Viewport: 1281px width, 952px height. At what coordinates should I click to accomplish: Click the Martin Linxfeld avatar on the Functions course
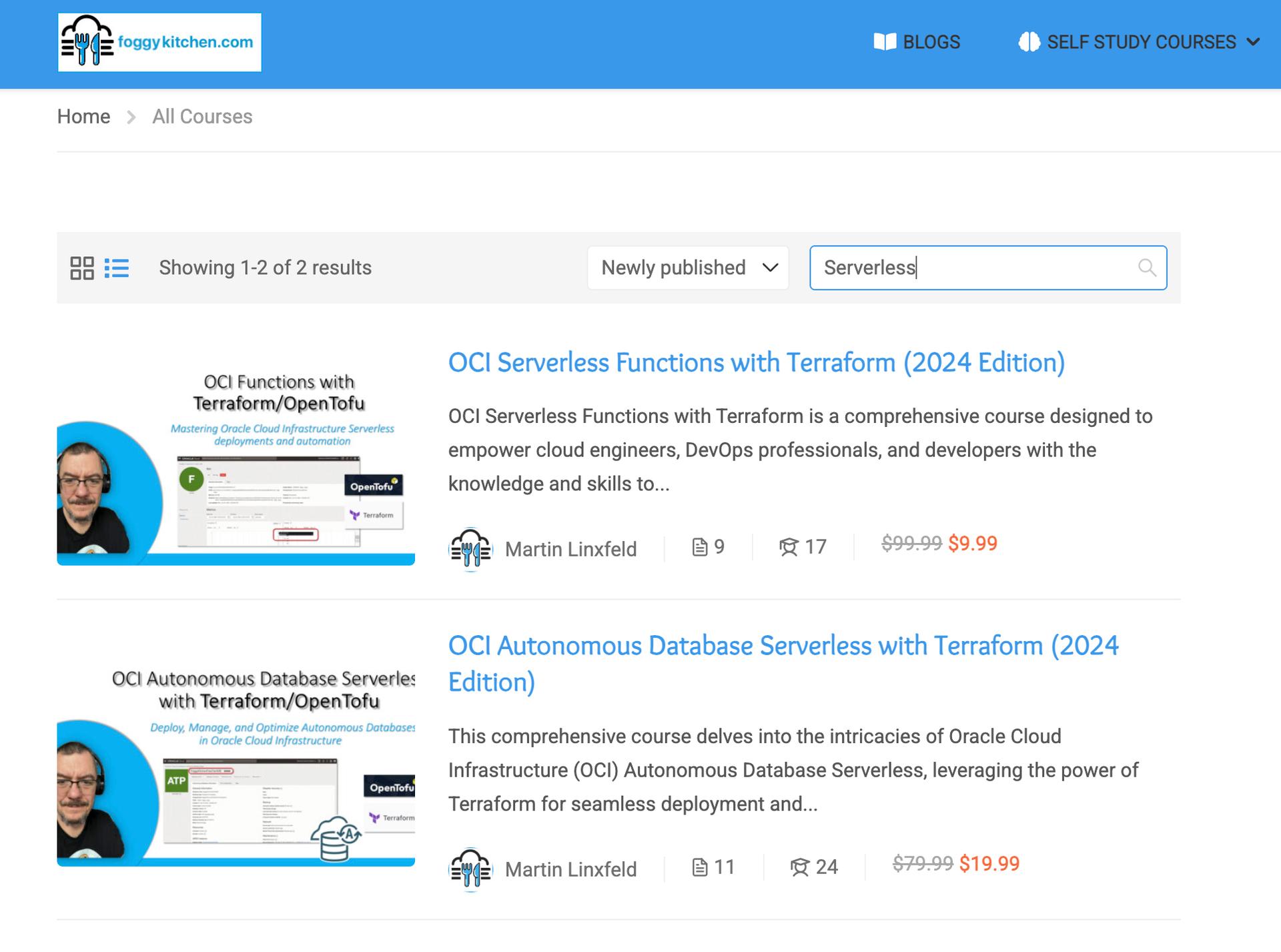pos(470,549)
